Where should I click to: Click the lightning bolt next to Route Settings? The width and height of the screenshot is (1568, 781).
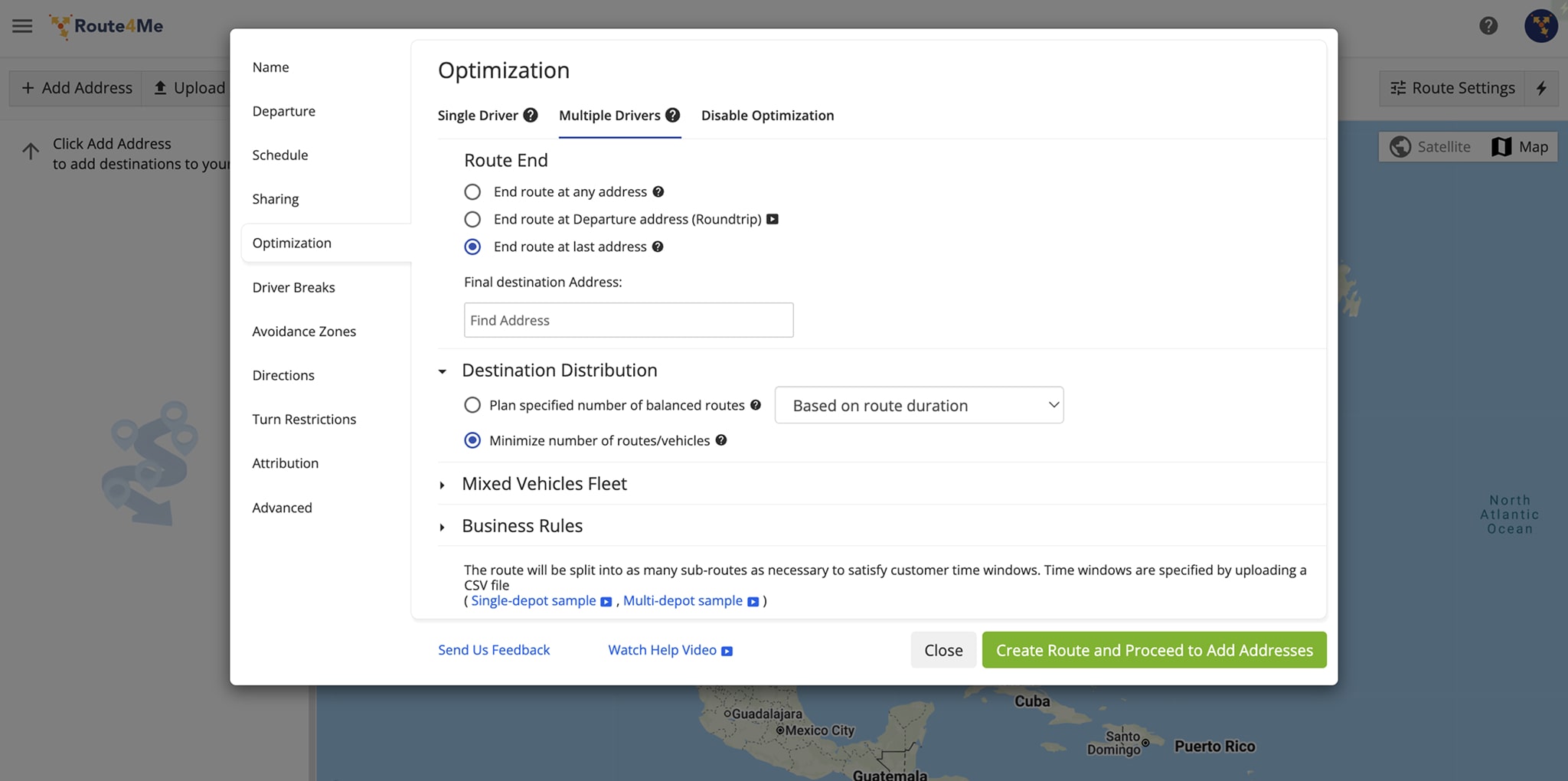click(x=1543, y=88)
